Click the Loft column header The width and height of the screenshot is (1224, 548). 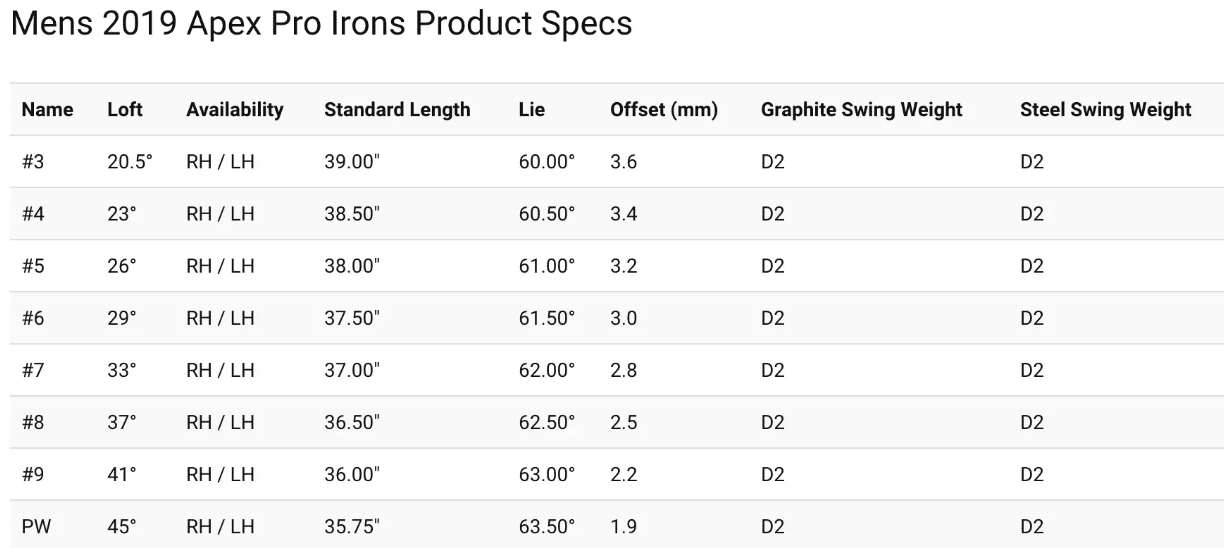click(x=125, y=110)
